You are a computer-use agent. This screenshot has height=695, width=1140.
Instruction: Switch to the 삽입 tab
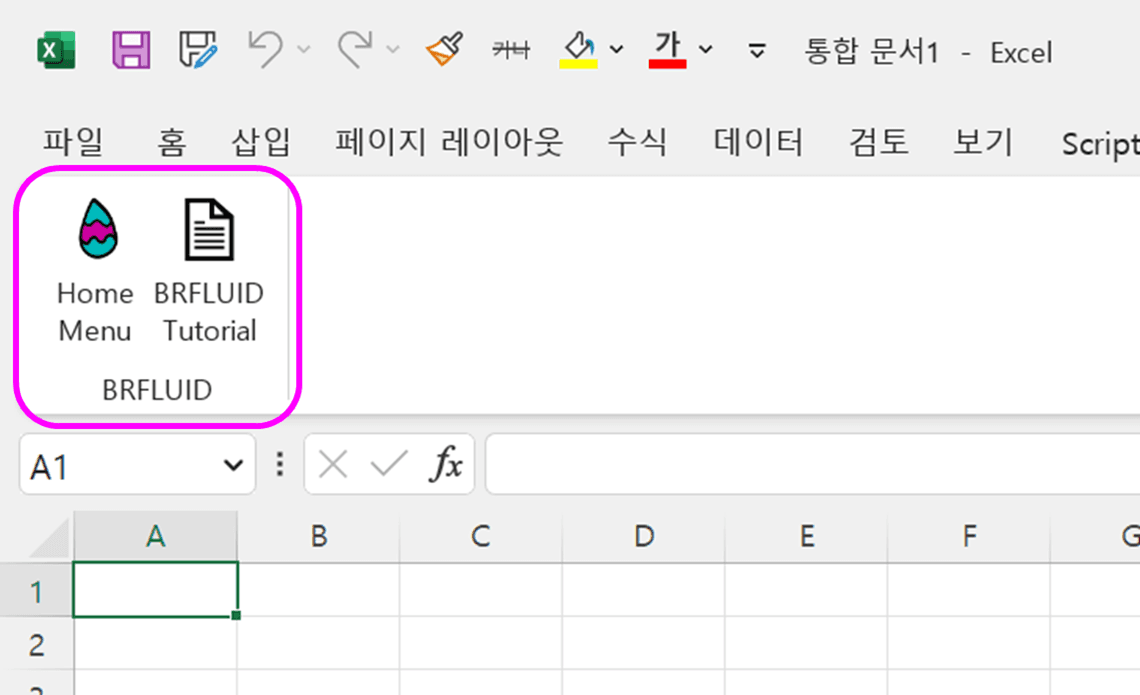(x=261, y=142)
